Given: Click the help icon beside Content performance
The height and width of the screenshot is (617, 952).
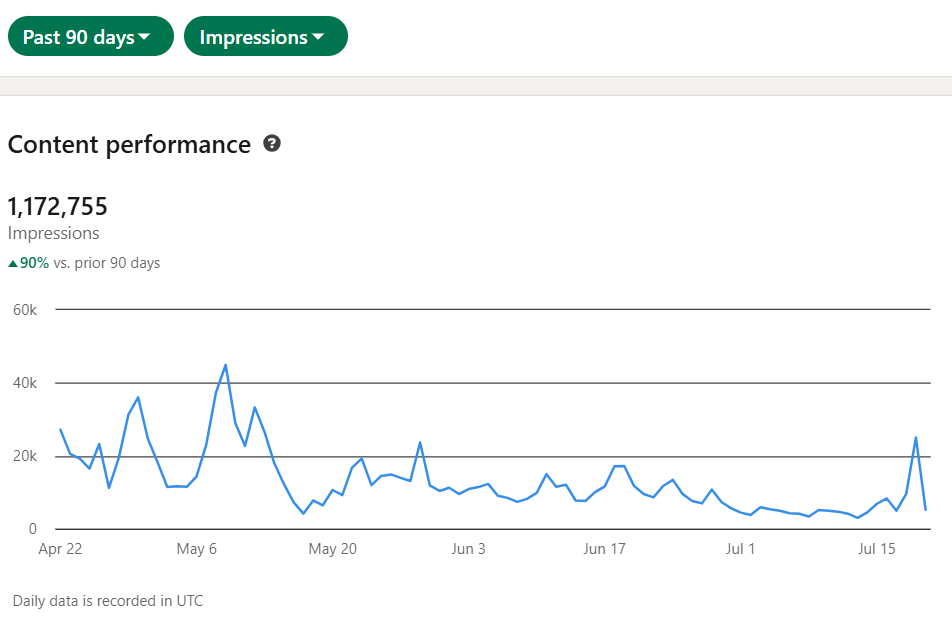Looking at the screenshot, I should [272, 144].
